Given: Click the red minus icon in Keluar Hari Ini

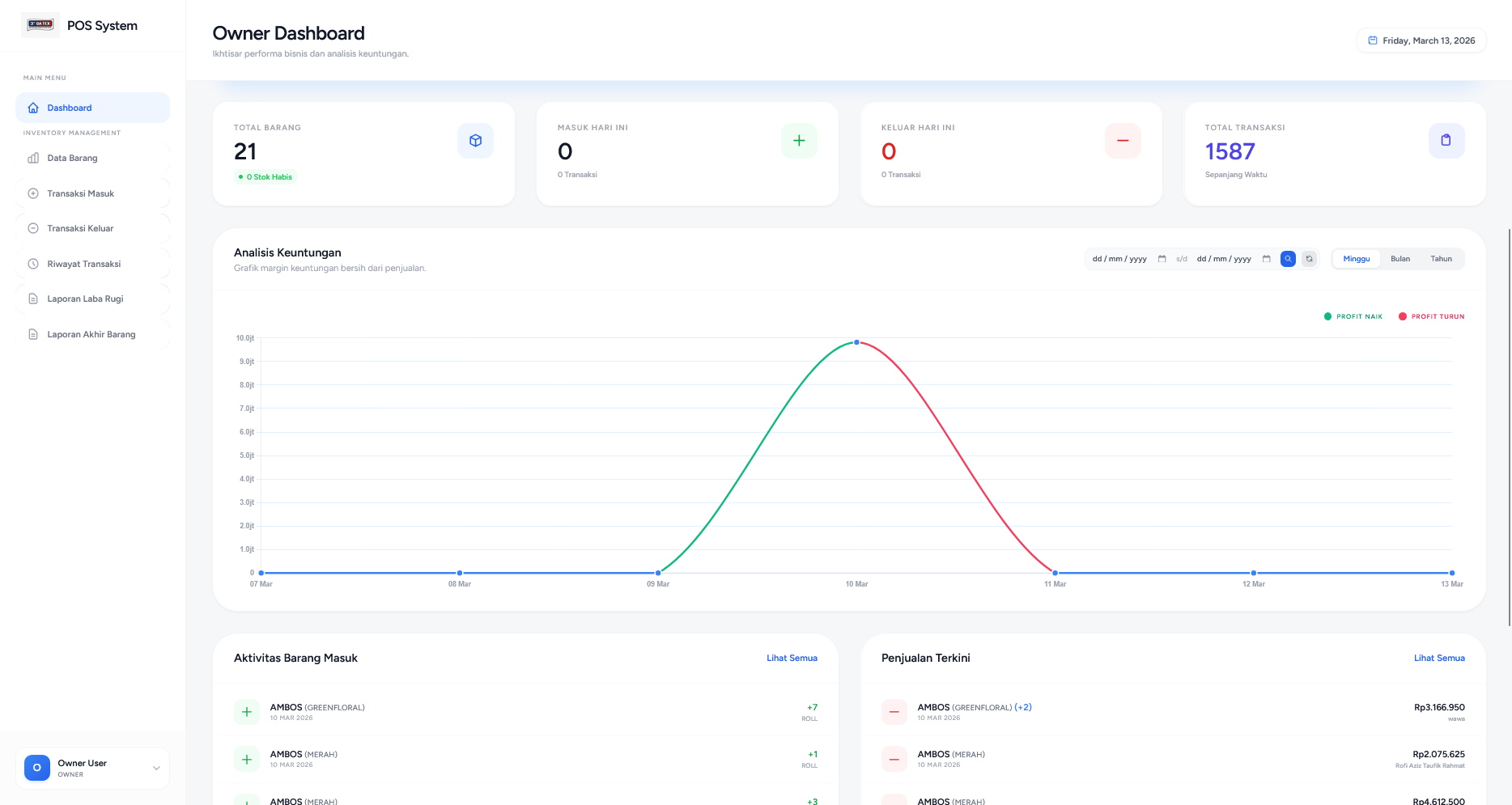Looking at the screenshot, I should coord(1123,141).
